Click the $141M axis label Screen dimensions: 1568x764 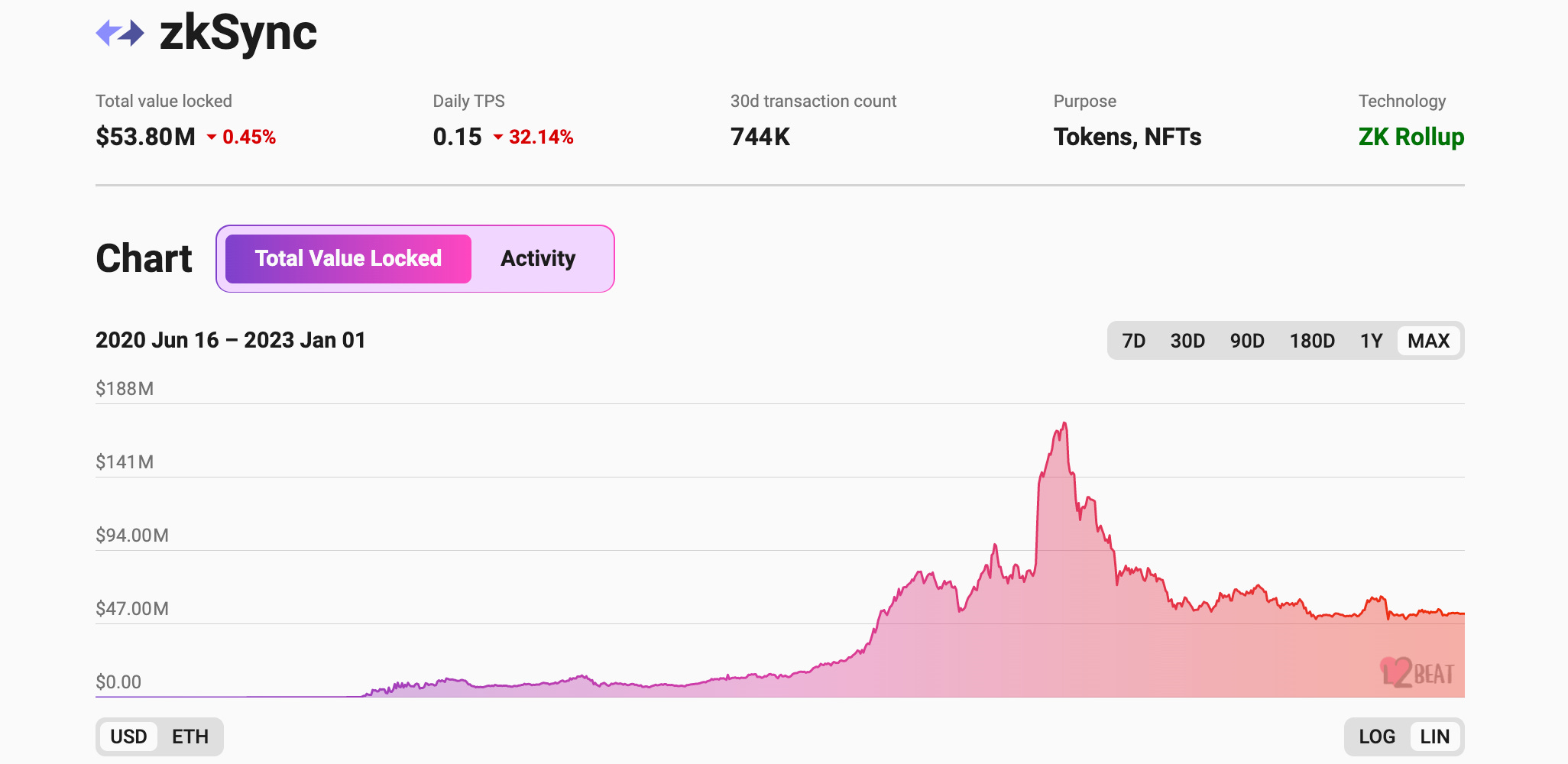(125, 462)
